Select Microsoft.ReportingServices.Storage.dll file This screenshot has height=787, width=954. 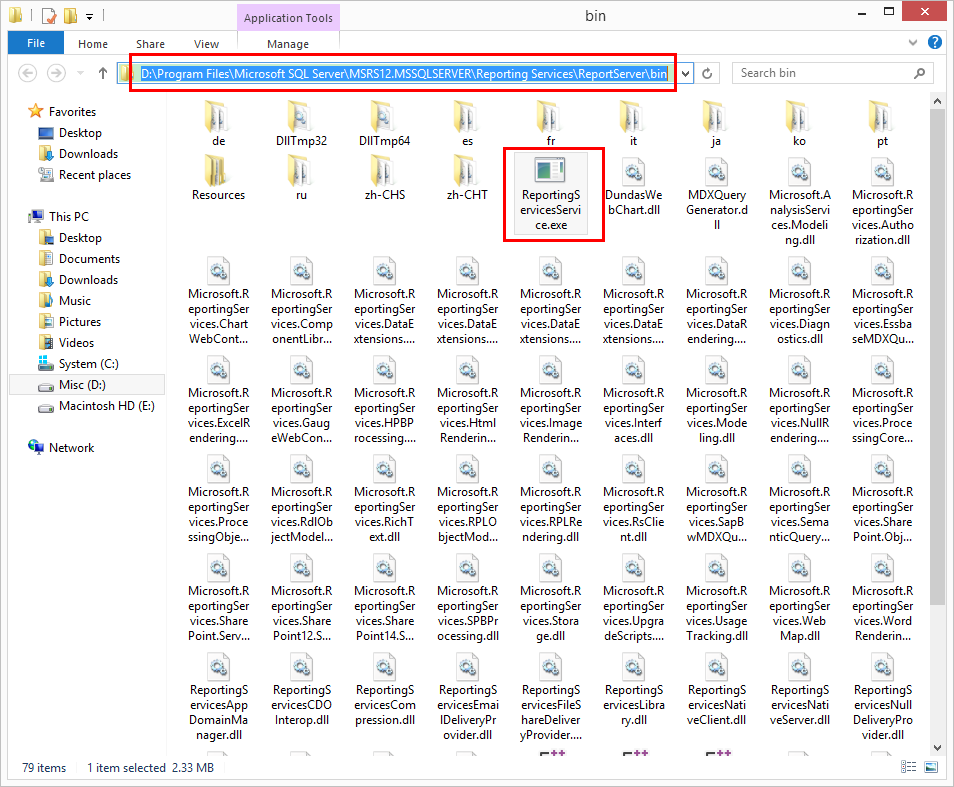pyautogui.click(x=551, y=598)
